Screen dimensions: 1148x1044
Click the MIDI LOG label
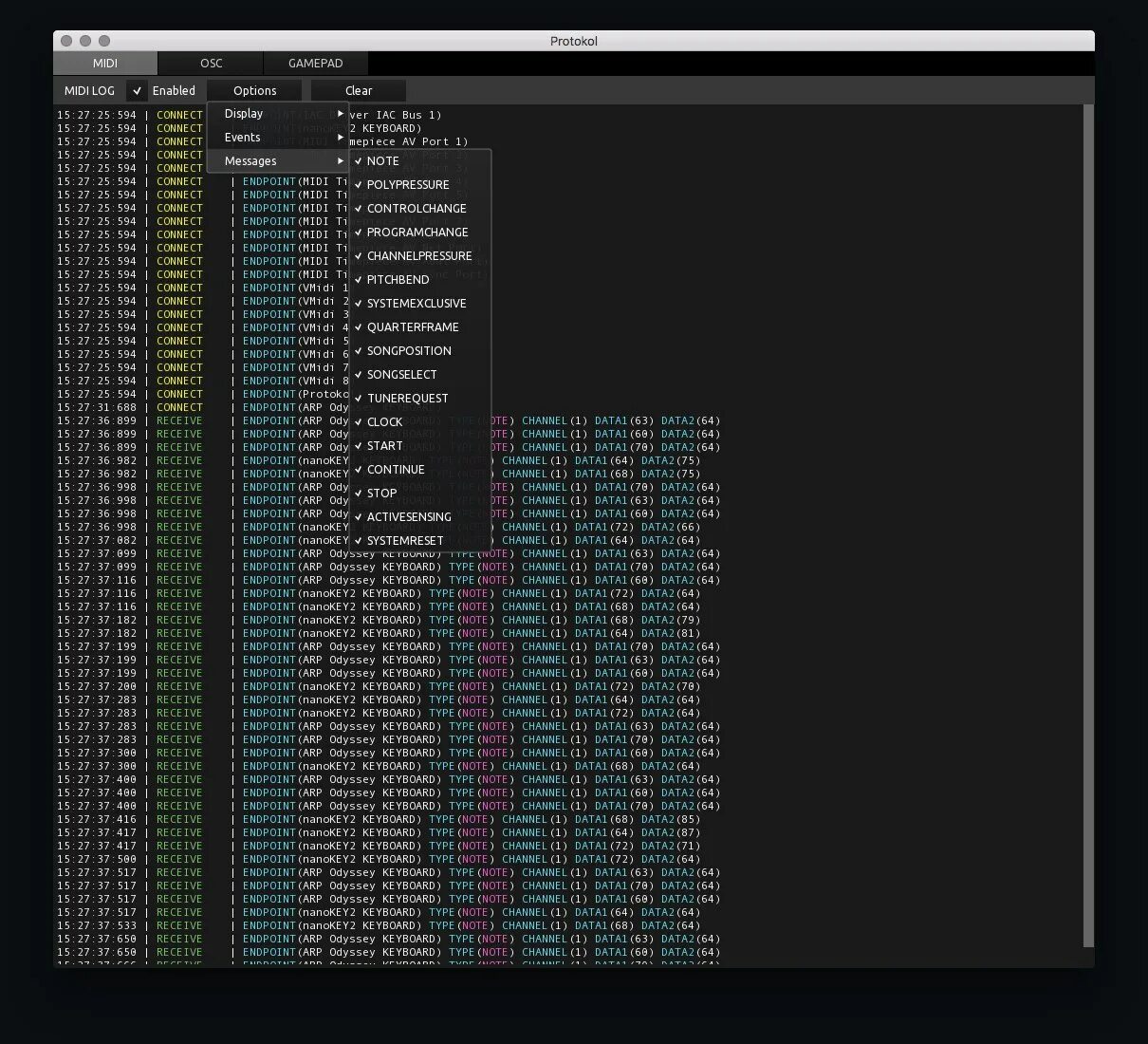(89, 91)
